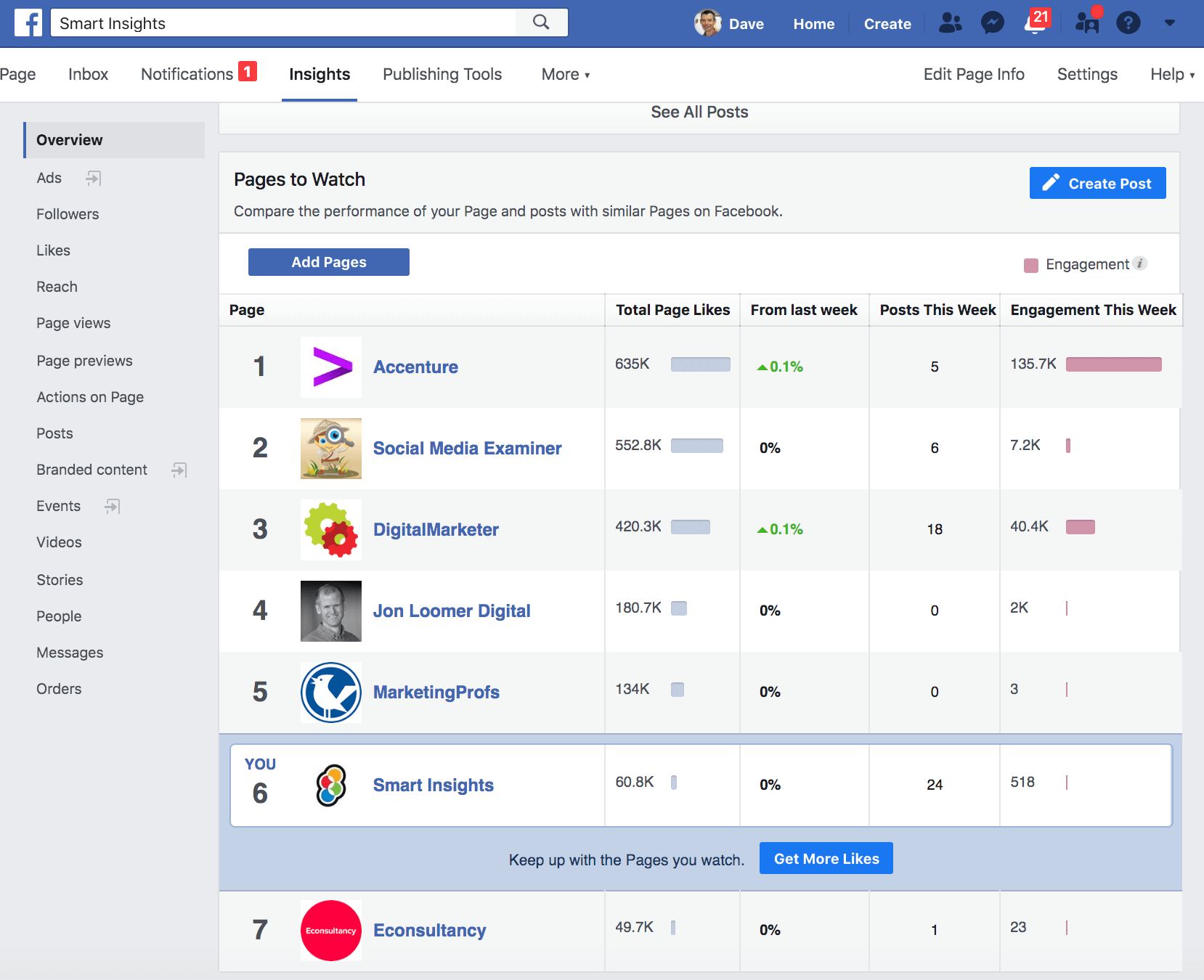Click Accenture's total page likes bar
Viewport: 1204px width, 980px height.
pos(700,364)
